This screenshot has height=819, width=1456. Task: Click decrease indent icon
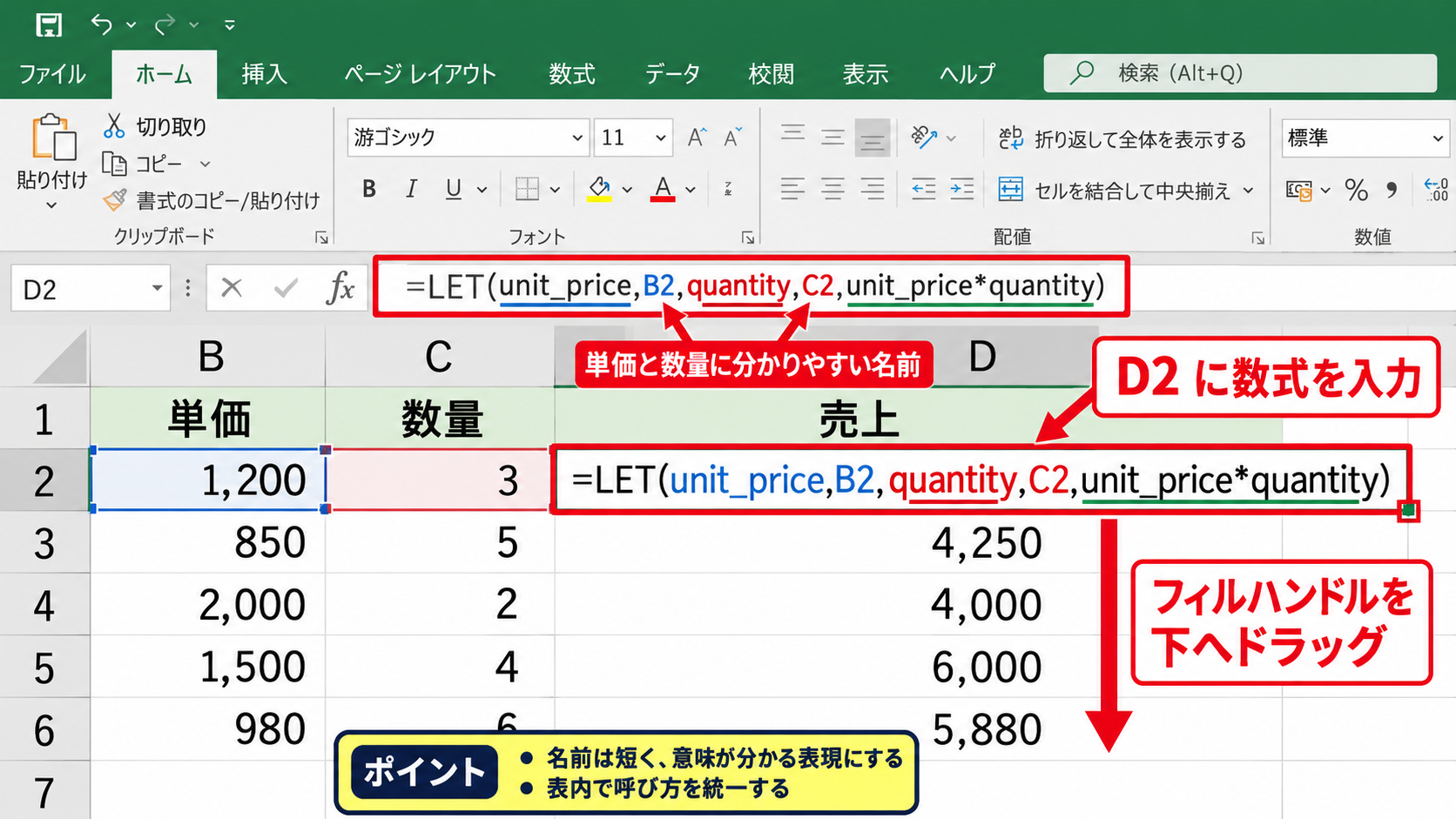coord(923,189)
